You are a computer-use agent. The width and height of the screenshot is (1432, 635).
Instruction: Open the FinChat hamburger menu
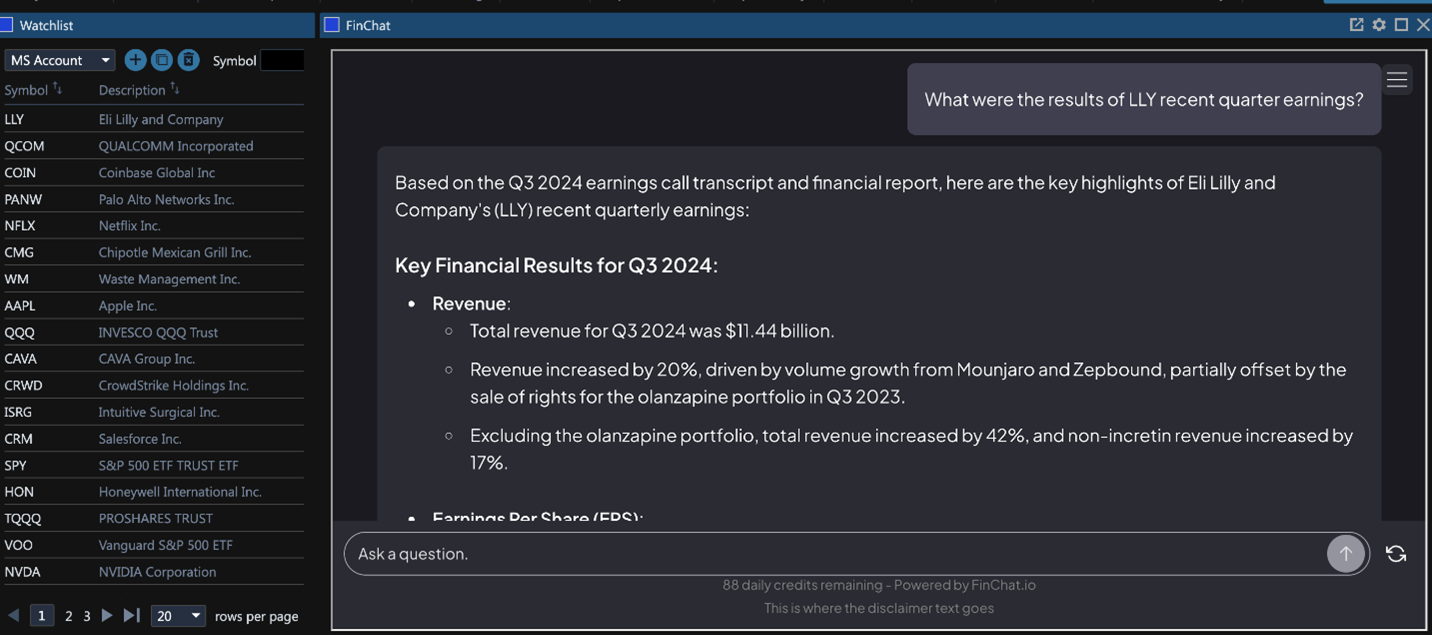1397,80
